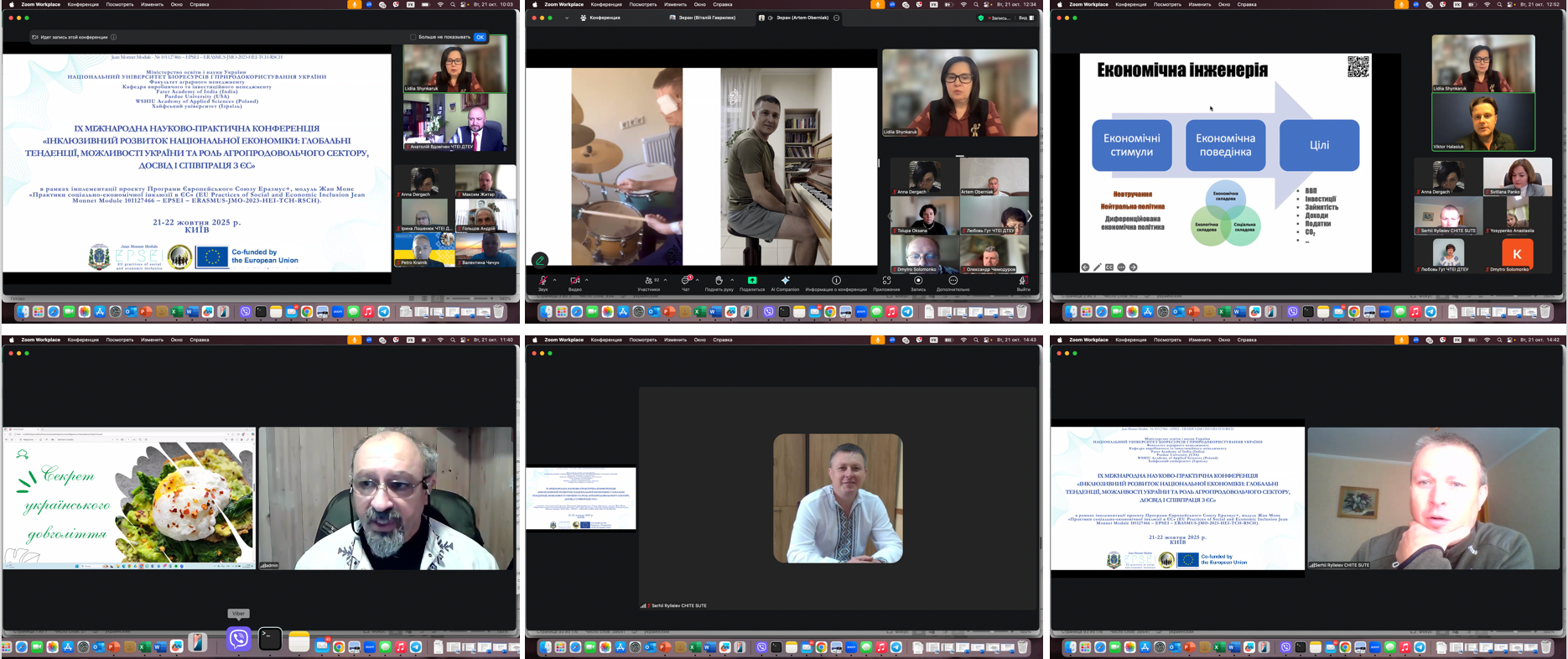Leave the meeting via Выйти
1568x659 pixels.
tap(1023, 281)
